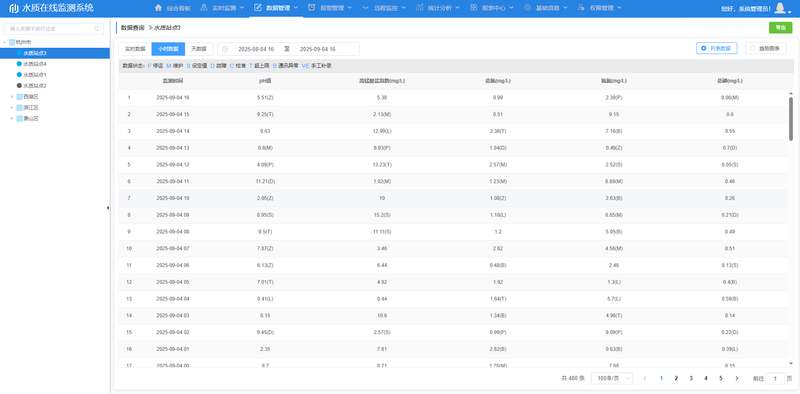Image resolution: width=800 pixels, height=394 pixels.
Task: Click pH value 11.21(D) in row 6
Action: (x=265, y=181)
